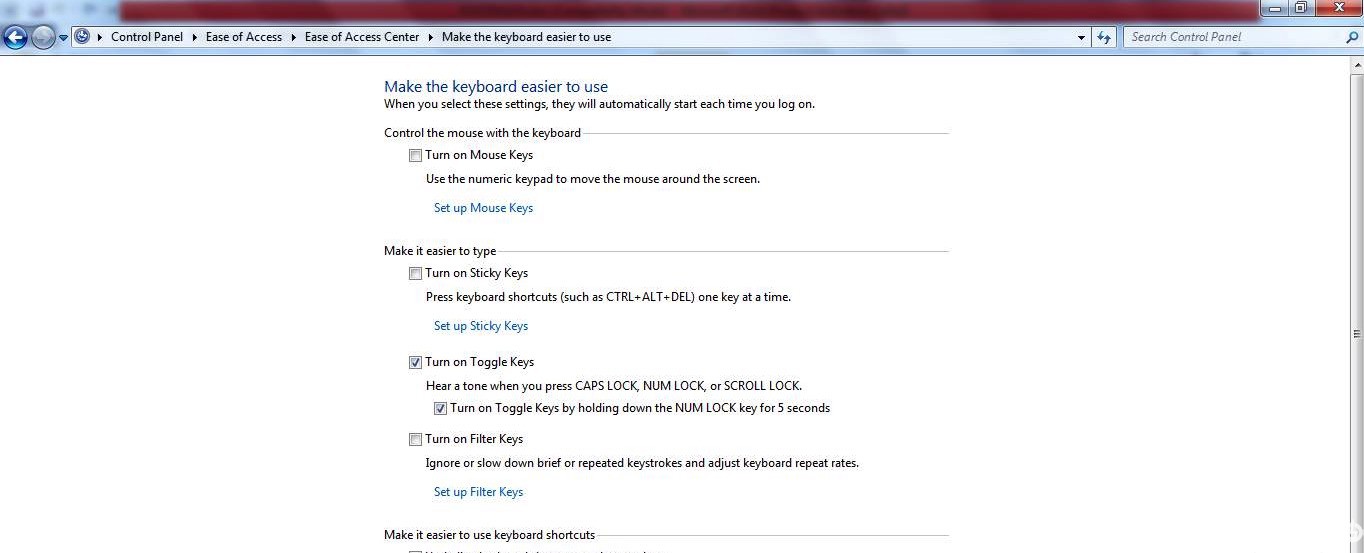Go to Ease of Access Center breadcrumb
The image size is (1364, 553).
tap(361, 37)
